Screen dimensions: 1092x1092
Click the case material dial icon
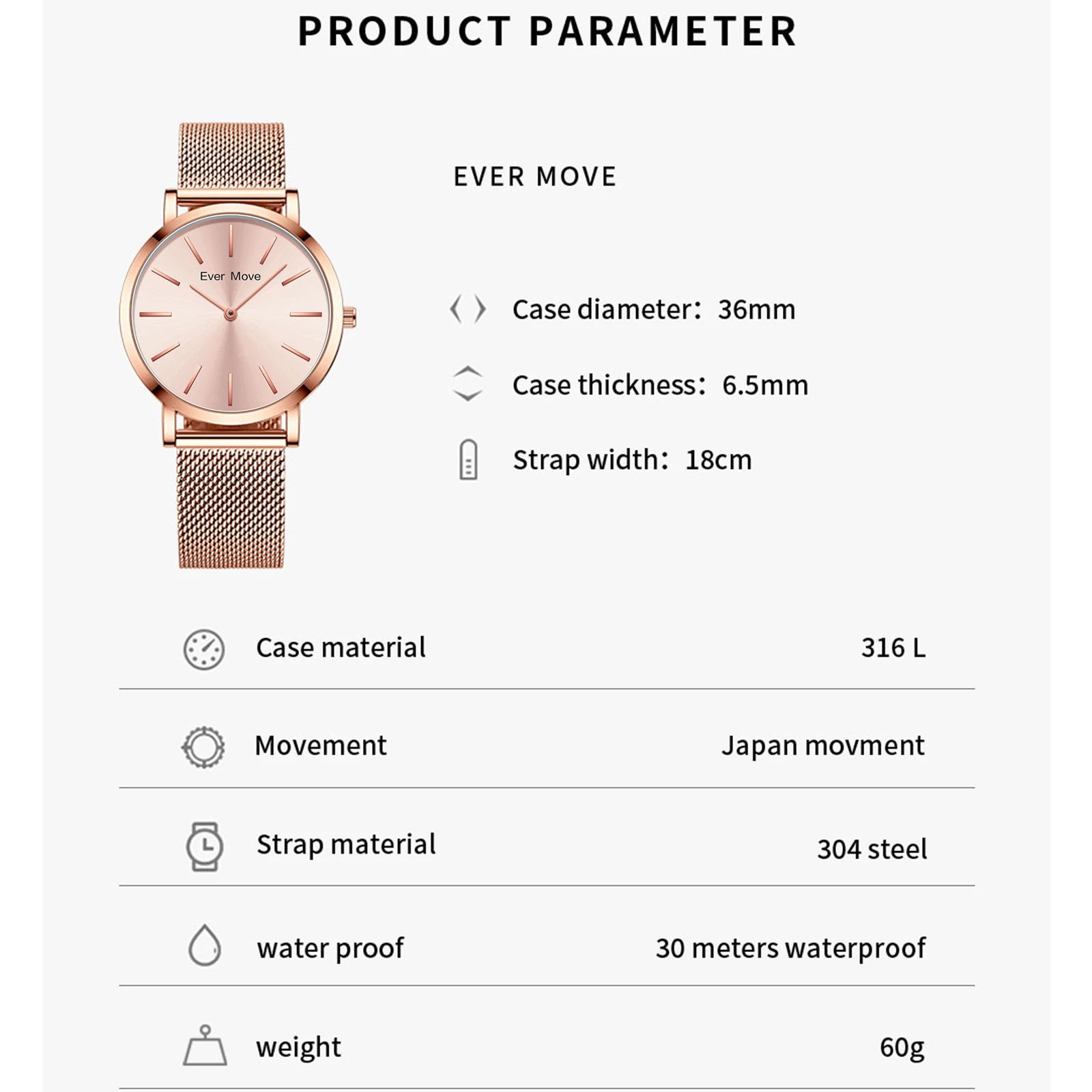tap(204, 649)
